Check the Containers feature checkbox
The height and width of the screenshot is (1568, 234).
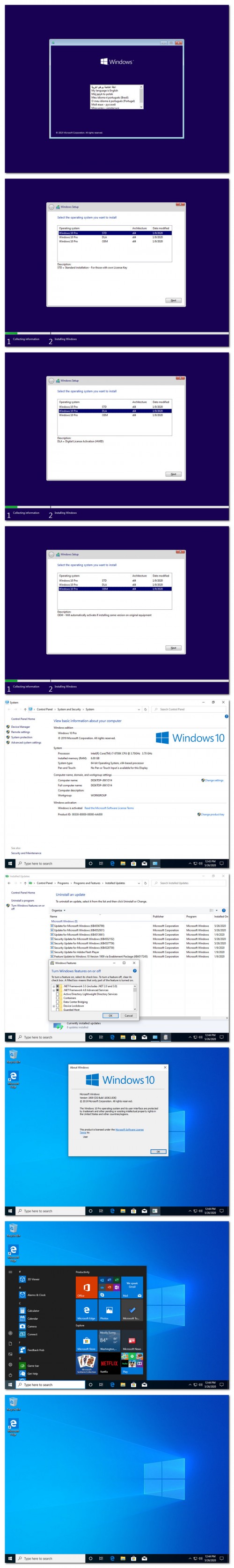(x=58, y=998)
